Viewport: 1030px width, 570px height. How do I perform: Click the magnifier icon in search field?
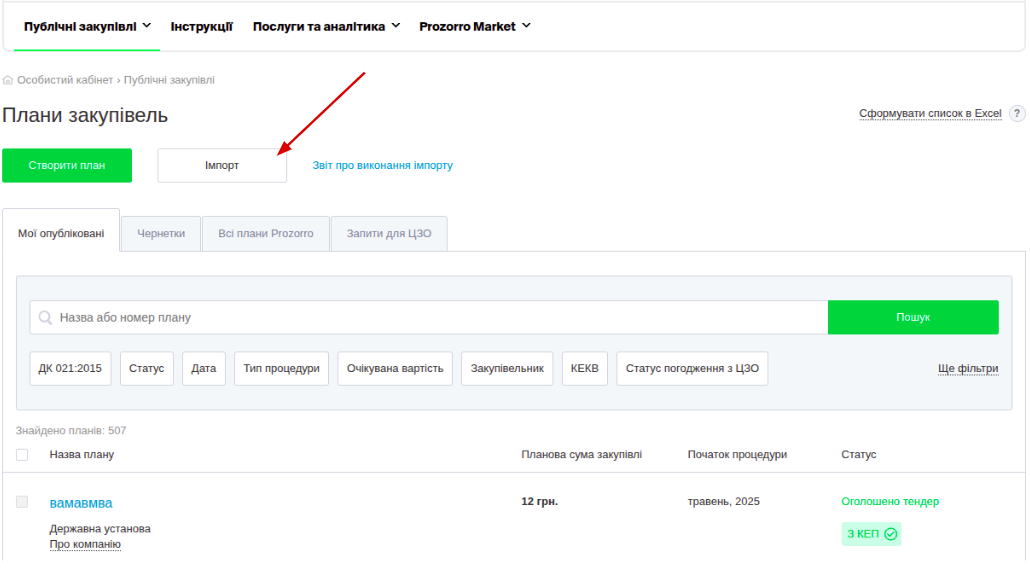[x=45, y=318]
